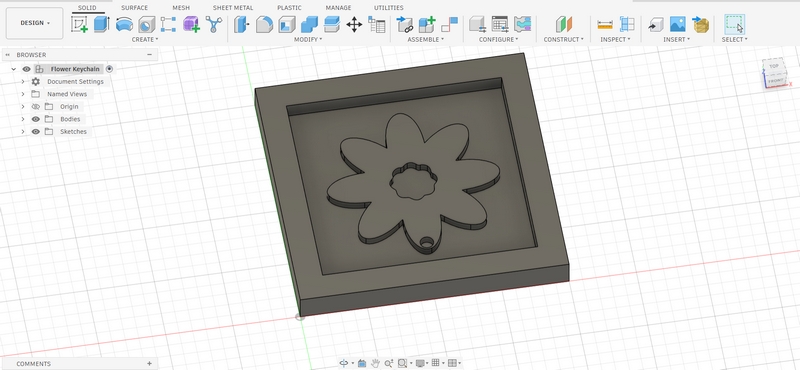Open the INSPECT dropdown menu
This screenshot has width=800, height=370.
click(x=615, y=39)
